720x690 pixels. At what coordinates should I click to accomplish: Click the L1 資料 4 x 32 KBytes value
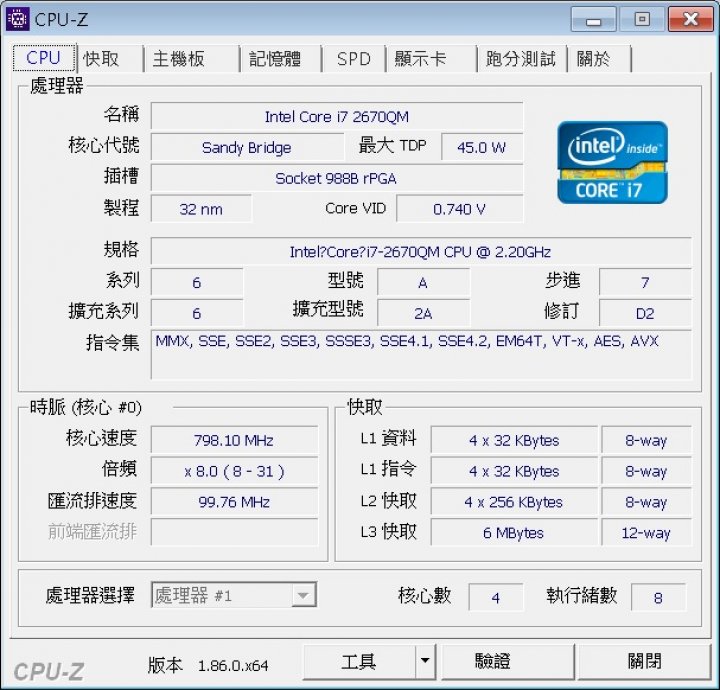pos(514,440)
